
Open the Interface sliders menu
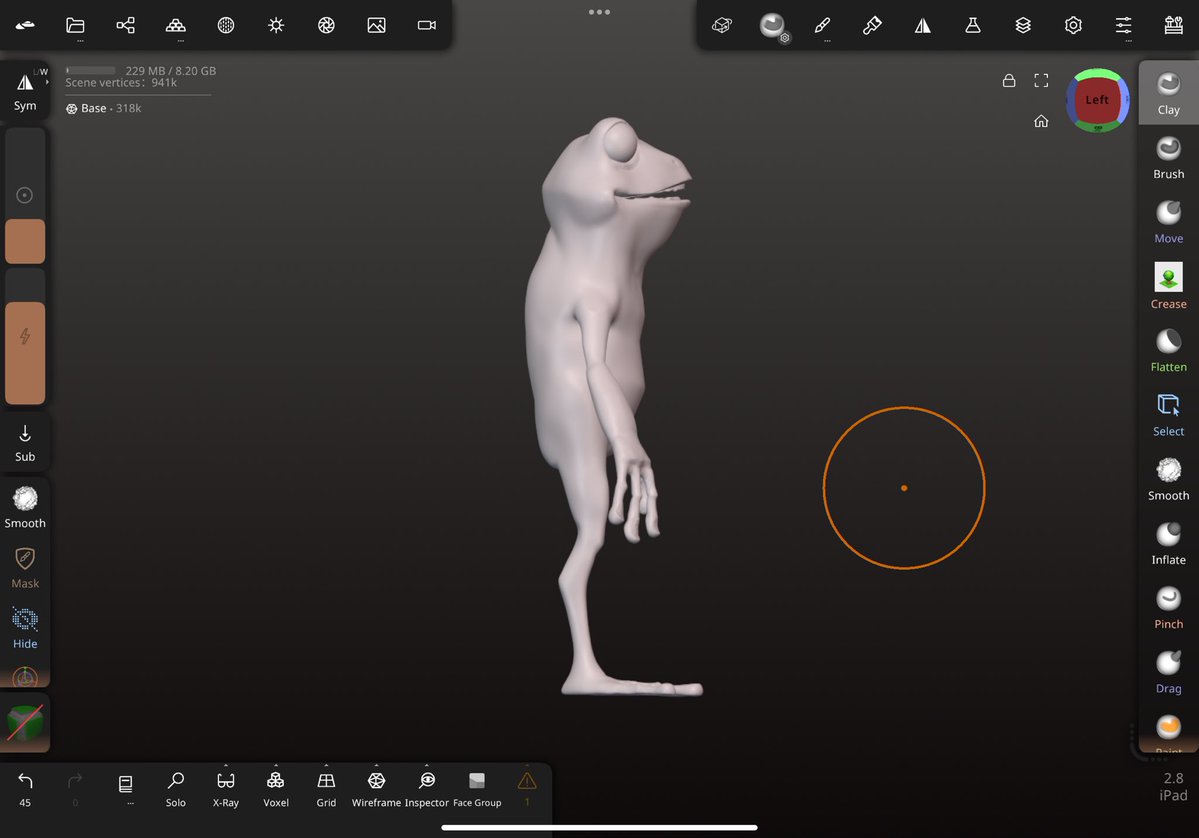(1123, 25)
